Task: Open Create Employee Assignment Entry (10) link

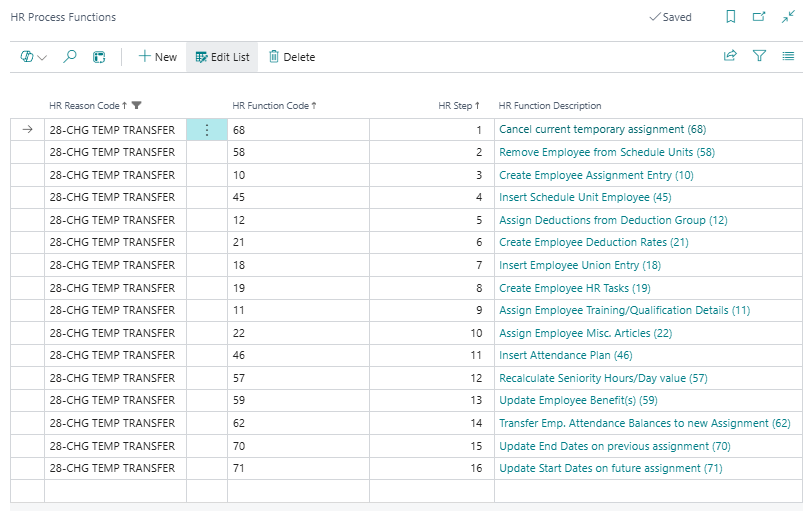Action: [596, 175]
